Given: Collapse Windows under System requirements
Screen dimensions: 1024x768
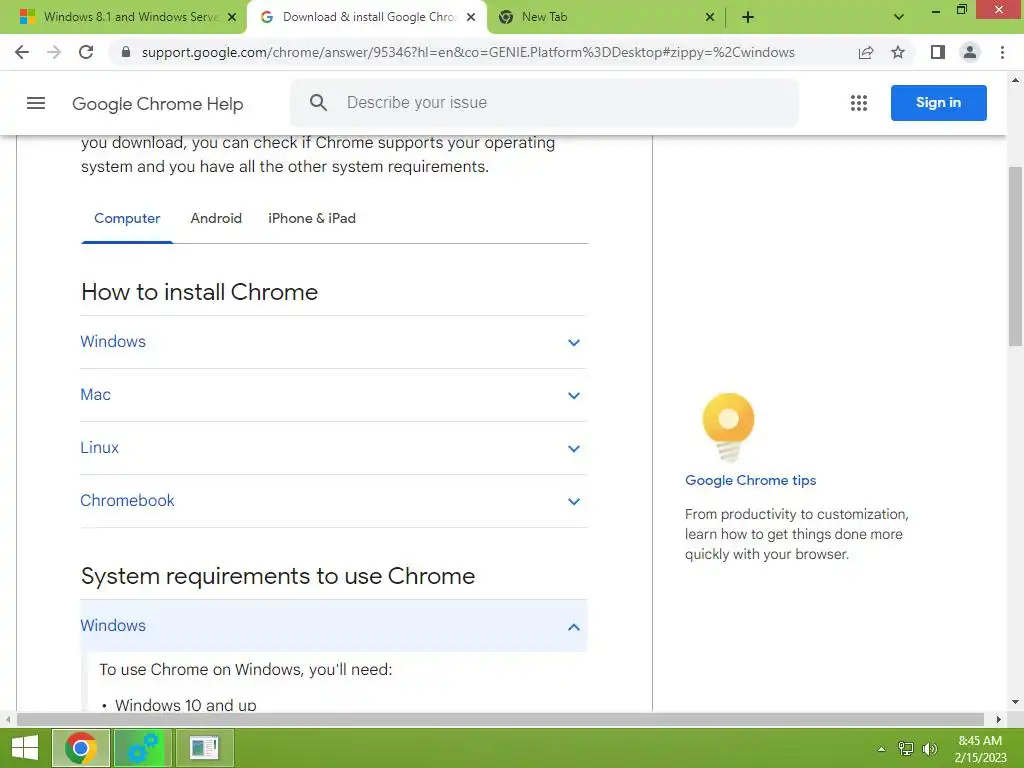Looking at the screenshot, I should [x=333, y=626].
